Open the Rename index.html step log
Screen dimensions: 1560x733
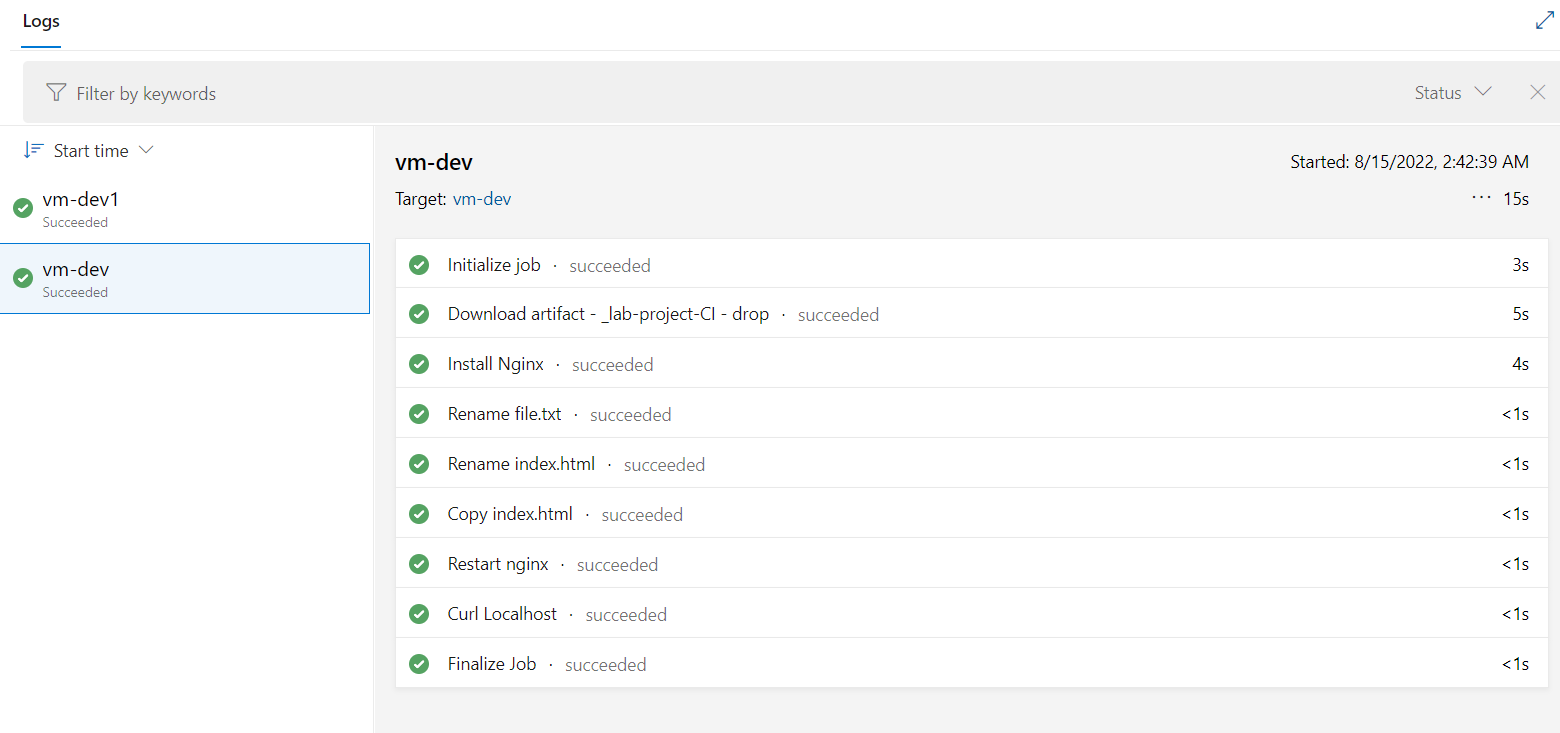[972, 464]
